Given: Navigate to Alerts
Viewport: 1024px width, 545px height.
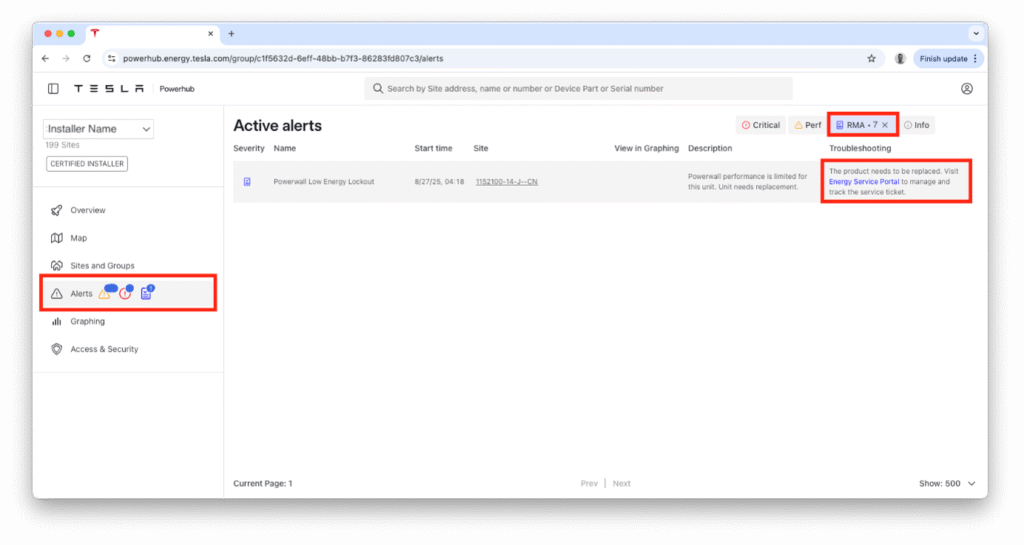Looking at the screenshot, I should pos(81,294).
